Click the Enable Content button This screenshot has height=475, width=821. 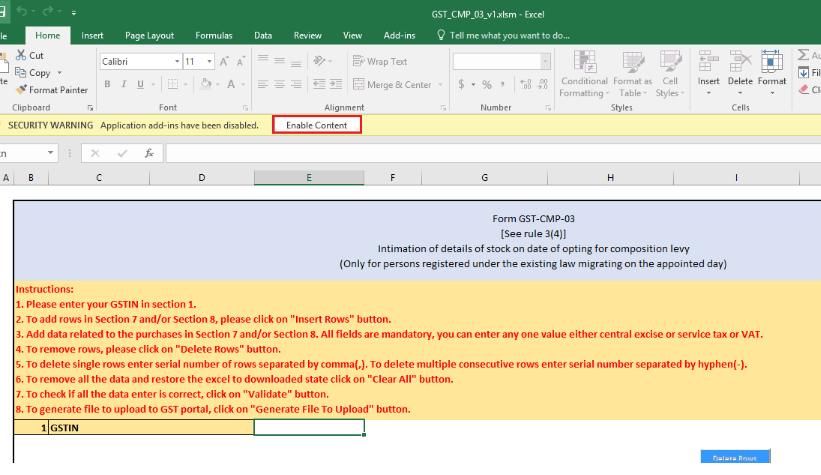316,125
